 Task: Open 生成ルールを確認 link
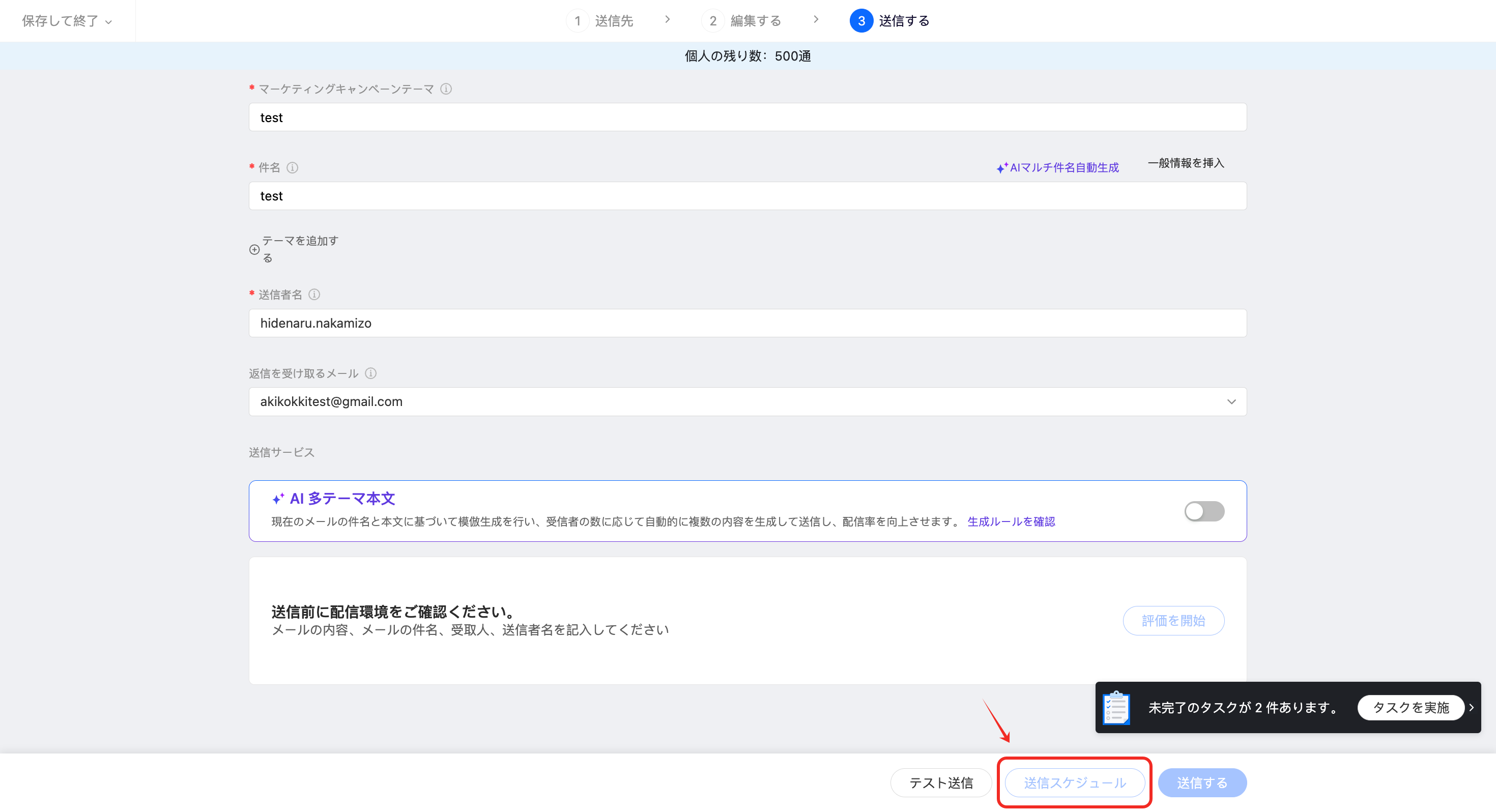click(1011, 521)
